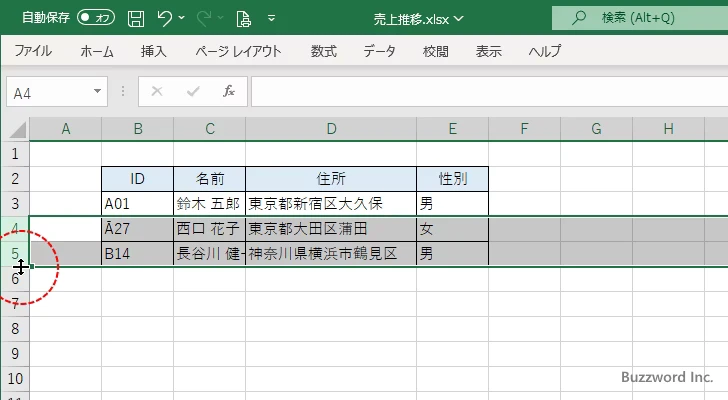This screenshot has width=728, height=400.
Task: Select column D header
Action: click(x=331, y=129)
